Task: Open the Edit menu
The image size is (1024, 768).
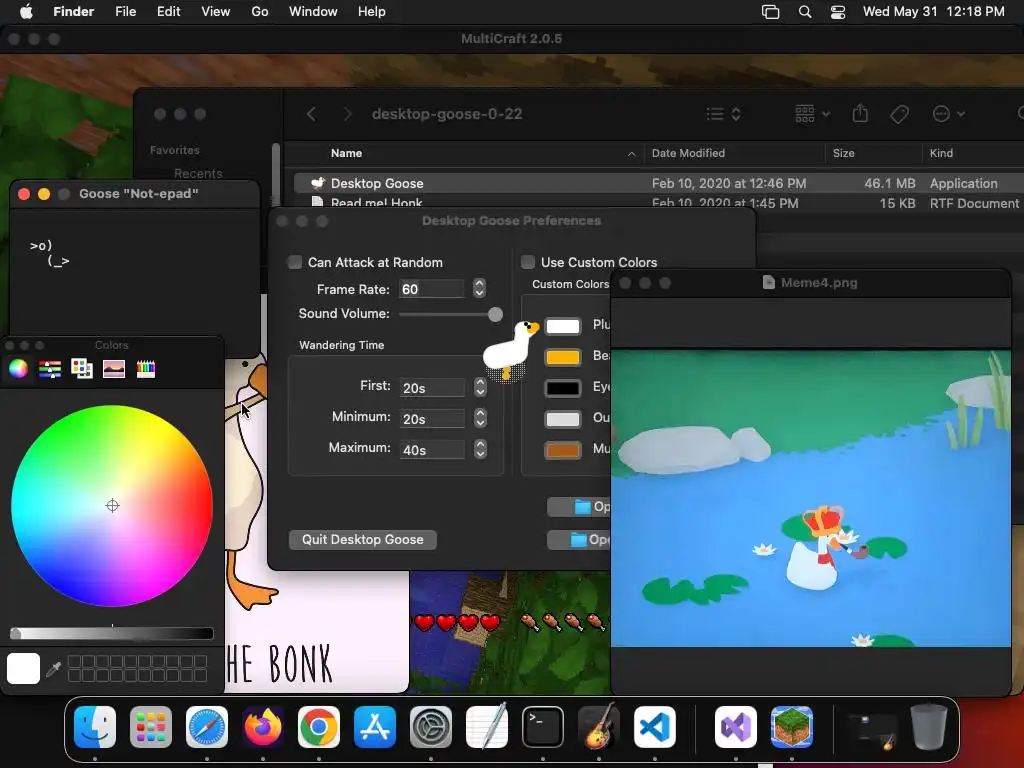Action: tap(168, 12)
